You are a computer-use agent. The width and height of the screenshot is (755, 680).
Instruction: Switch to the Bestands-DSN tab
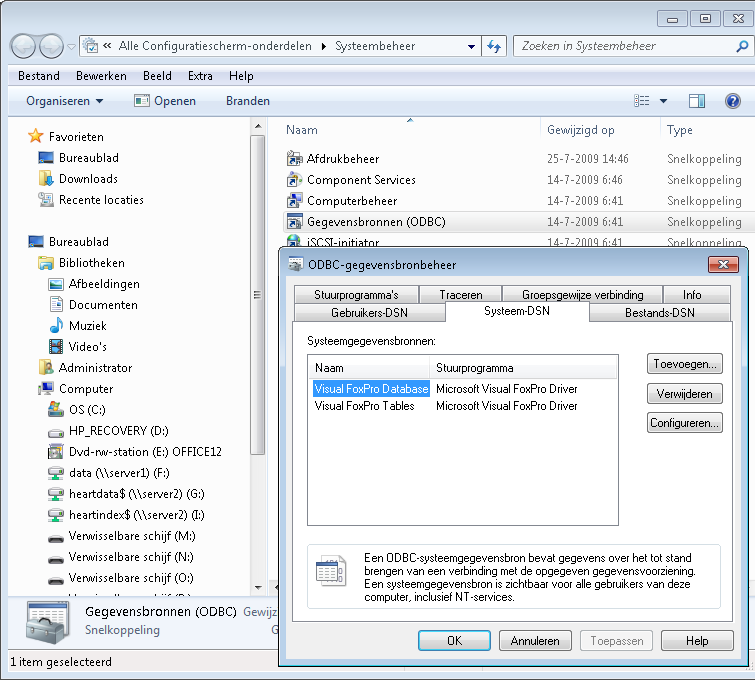point(660,313)
